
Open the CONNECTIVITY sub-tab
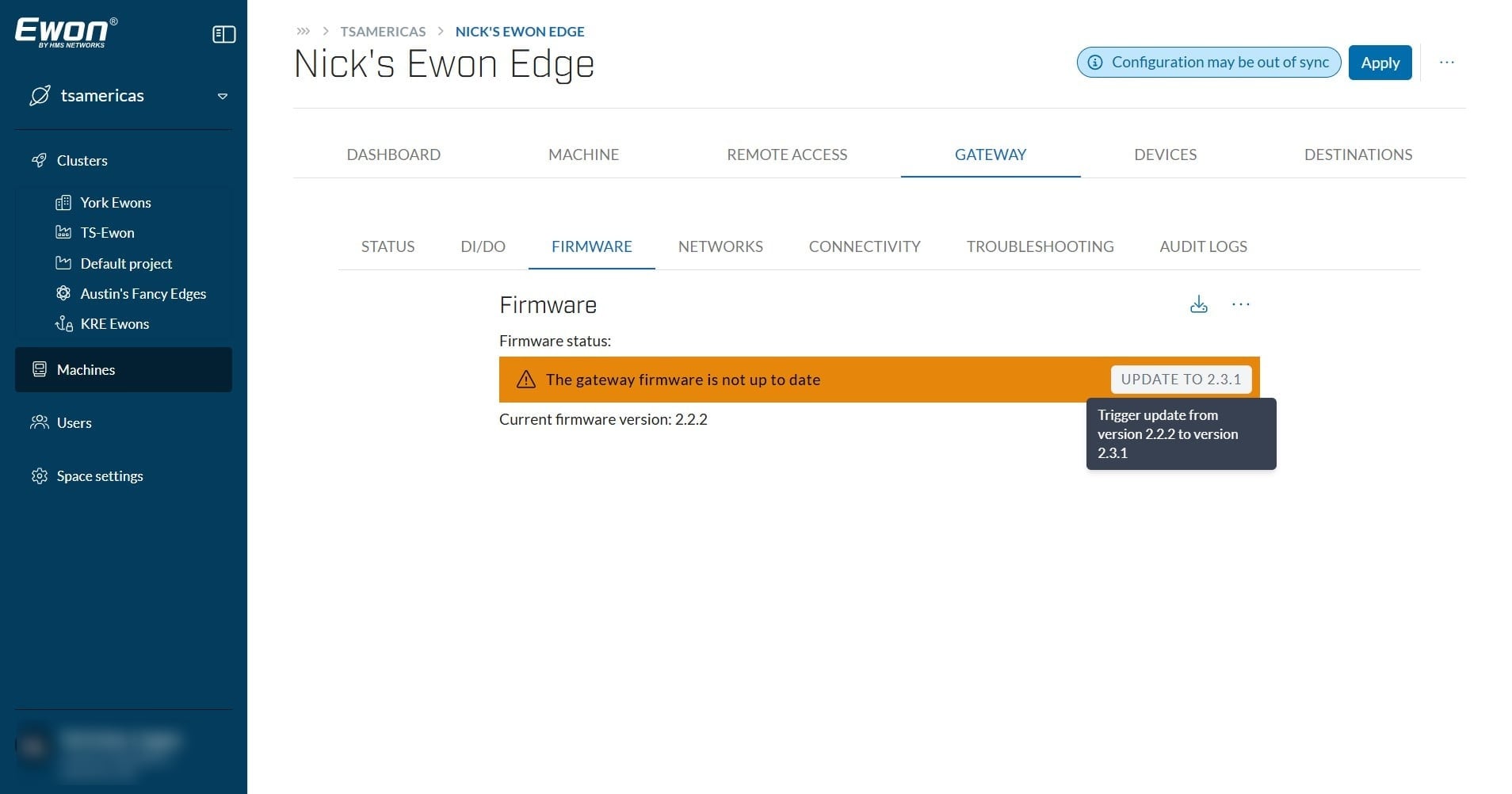point(865,246)
